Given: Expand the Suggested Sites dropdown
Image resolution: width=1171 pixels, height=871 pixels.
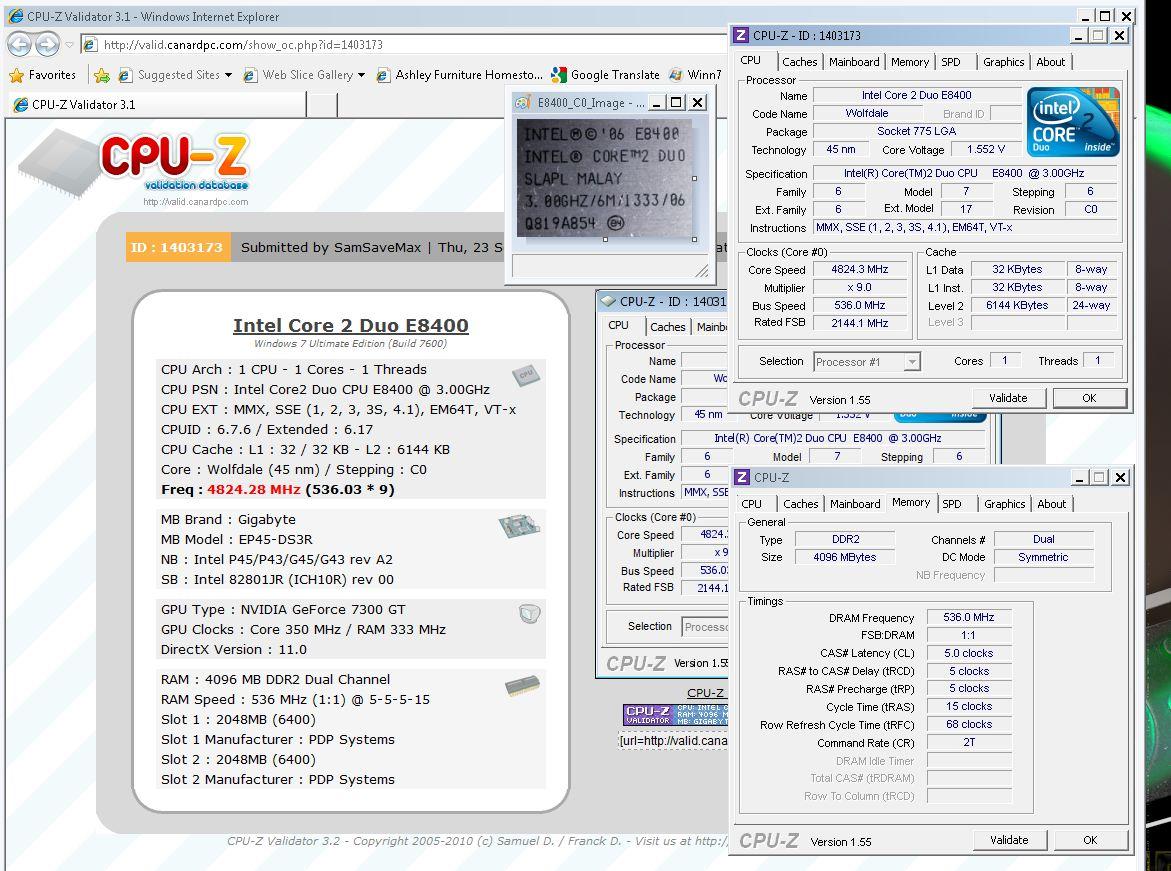Looking at the screenshot, I should [229, 75].
